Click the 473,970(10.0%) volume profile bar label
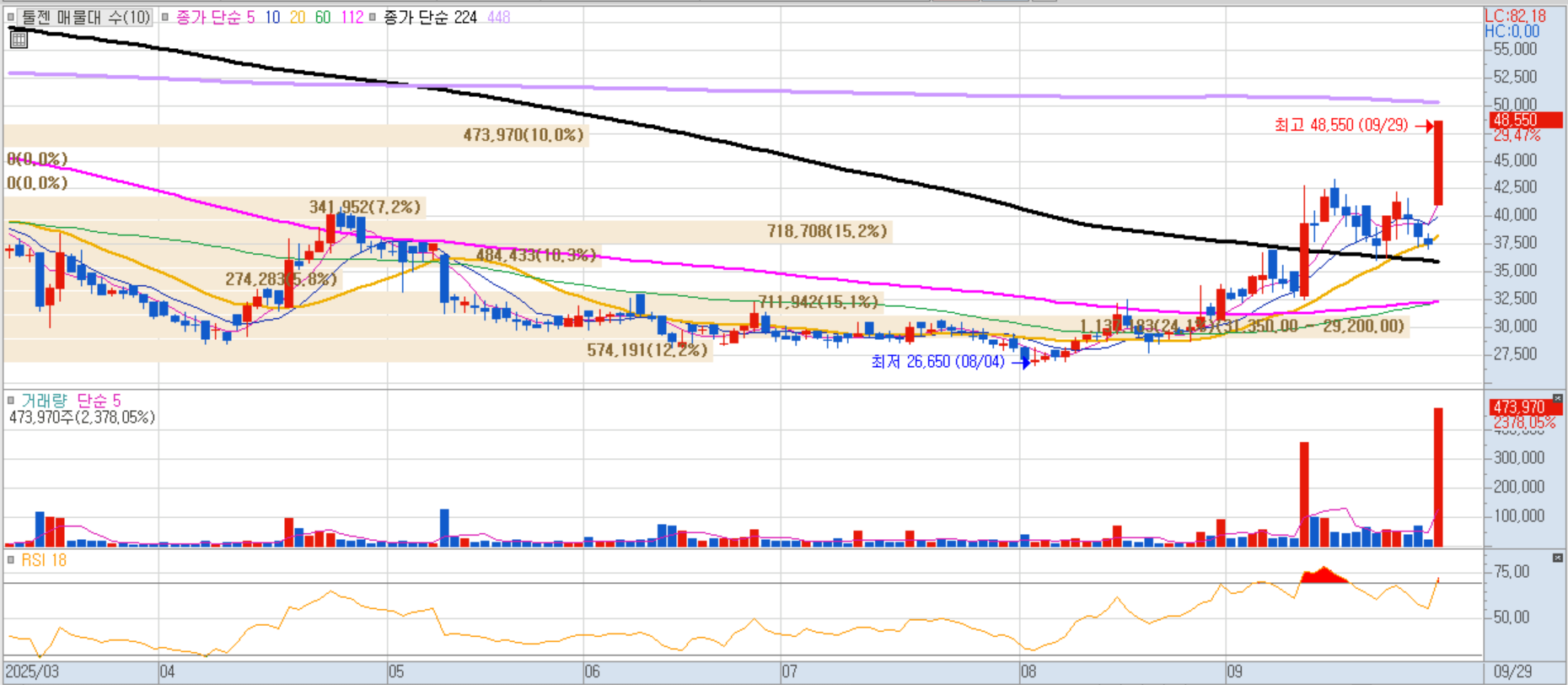Viewport: 1568px width, 685px height. [524, 135]
